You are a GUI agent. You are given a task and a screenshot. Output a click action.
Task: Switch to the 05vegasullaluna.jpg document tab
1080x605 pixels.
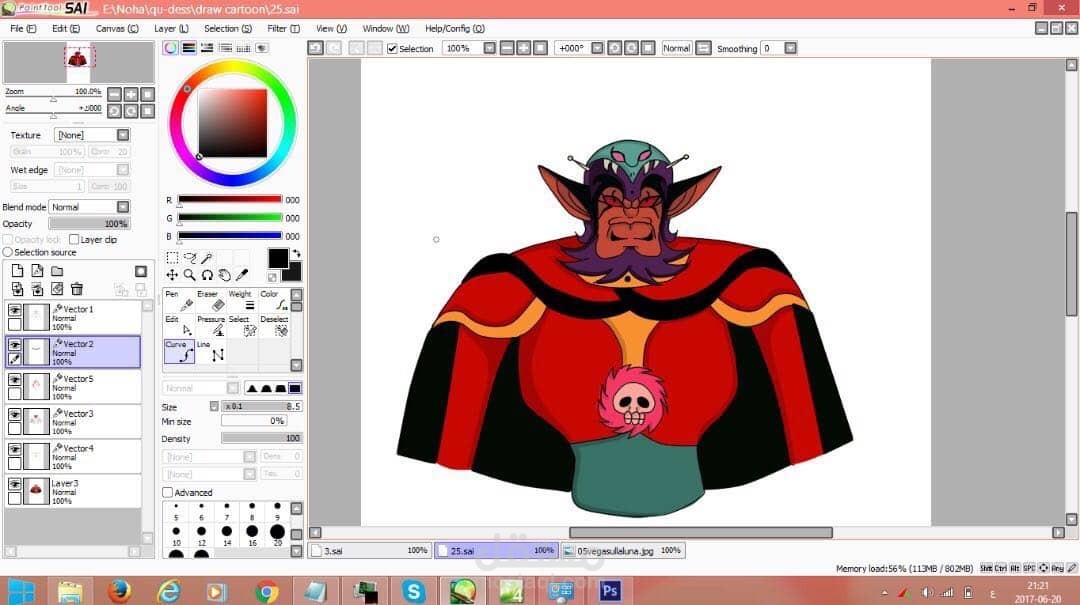[623, 551]
